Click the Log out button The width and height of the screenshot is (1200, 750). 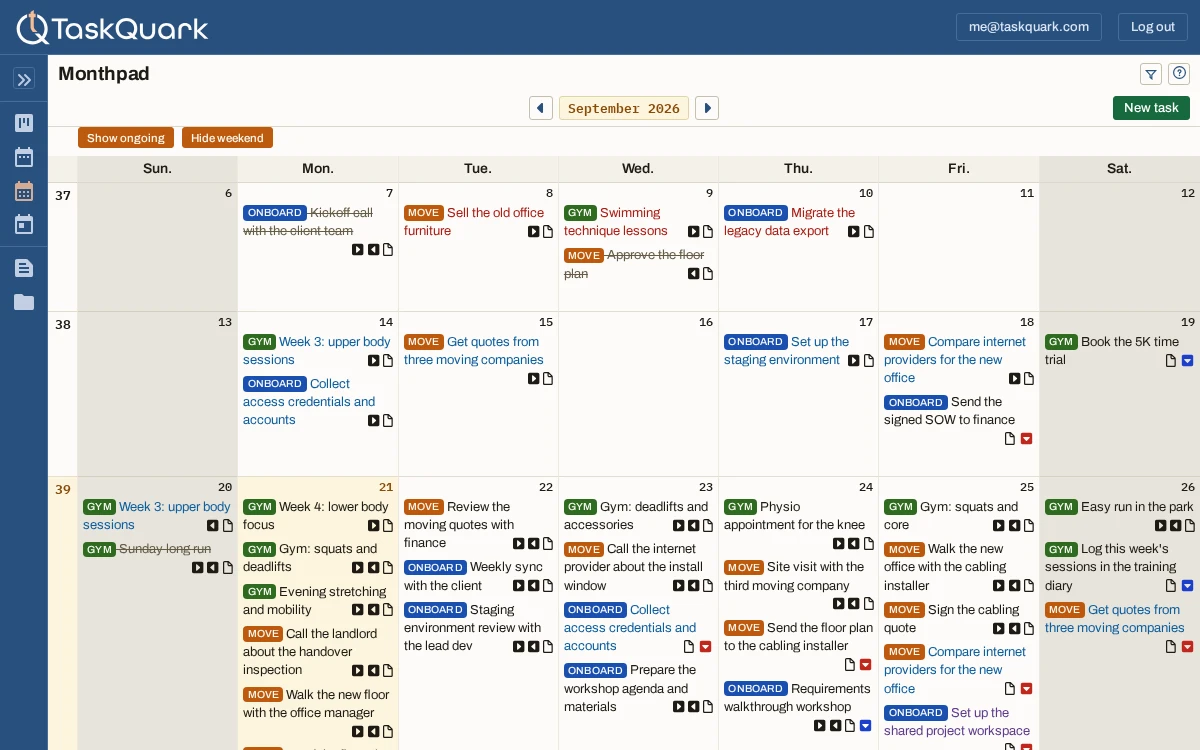(1153, 27)
